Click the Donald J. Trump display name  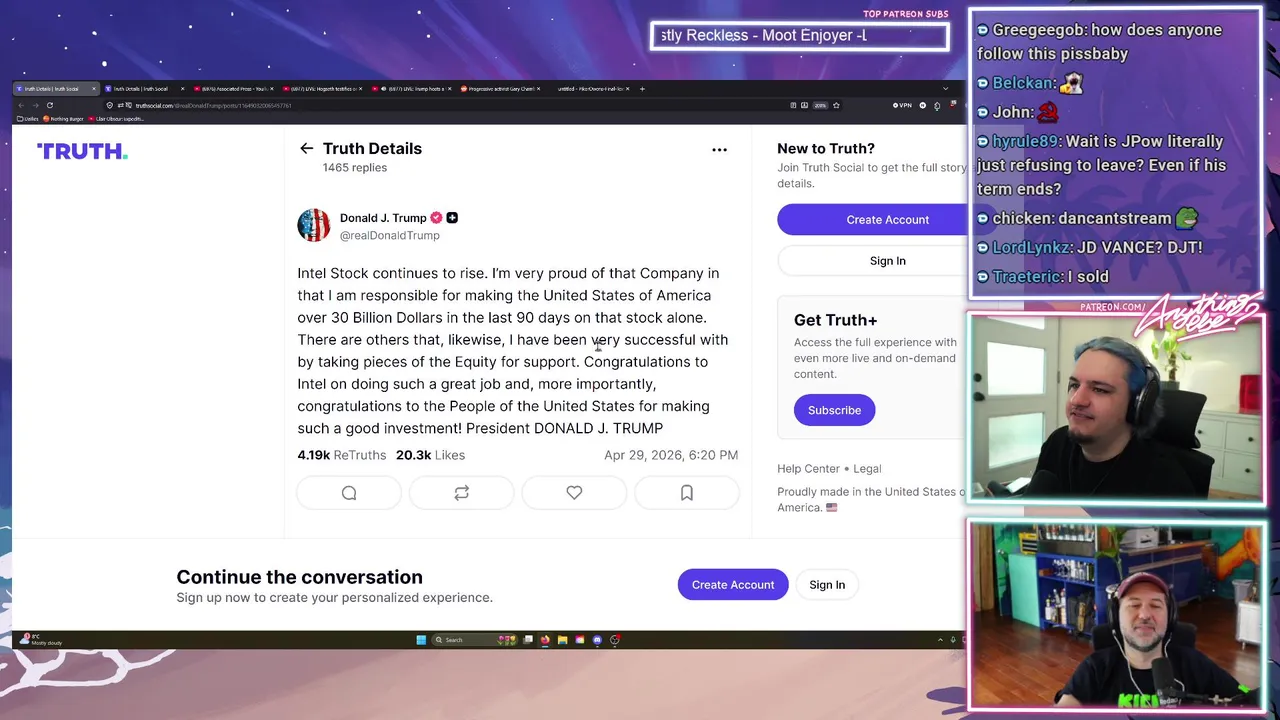pyautogui.click(x=383, y=218)
